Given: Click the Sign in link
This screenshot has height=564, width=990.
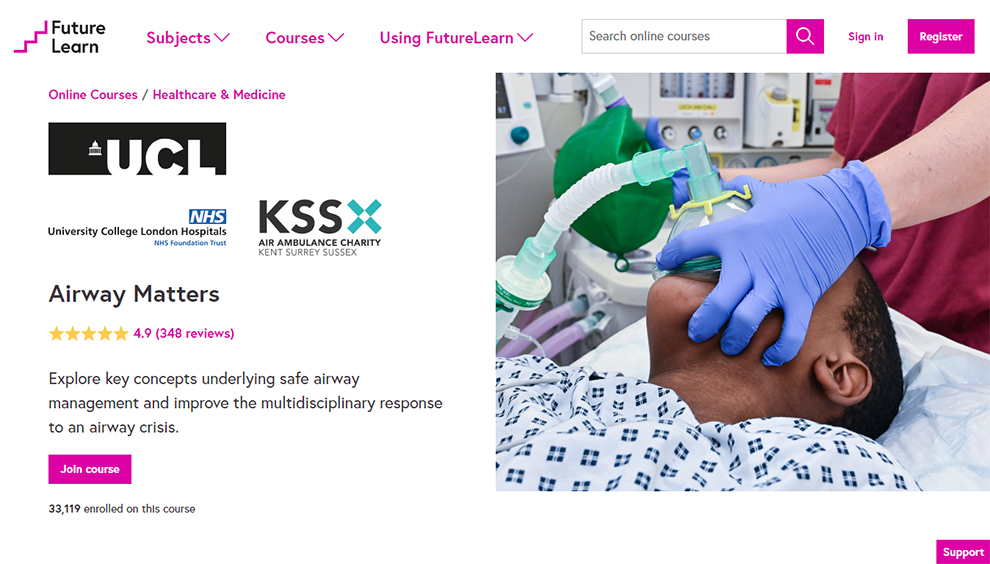Looking at the screenshot, I should click(x=866, y=37).
